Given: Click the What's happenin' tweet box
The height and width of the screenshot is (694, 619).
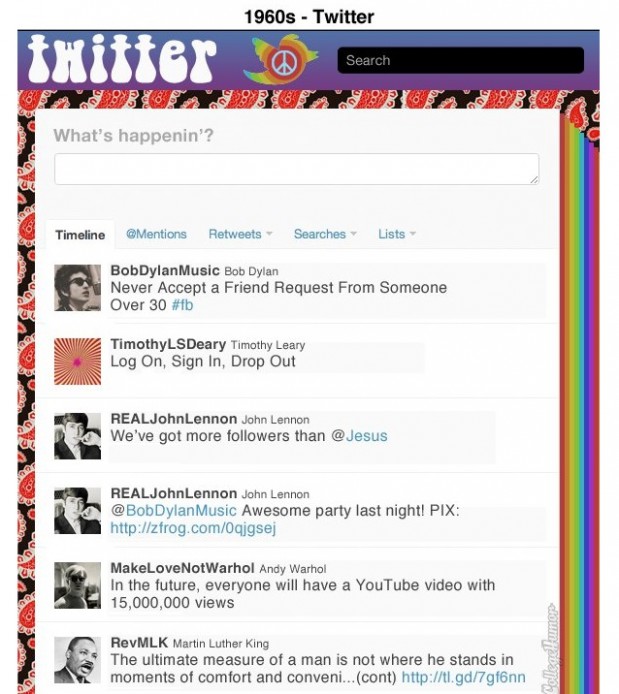Looking at the screenshot, I should pos(296,169).
